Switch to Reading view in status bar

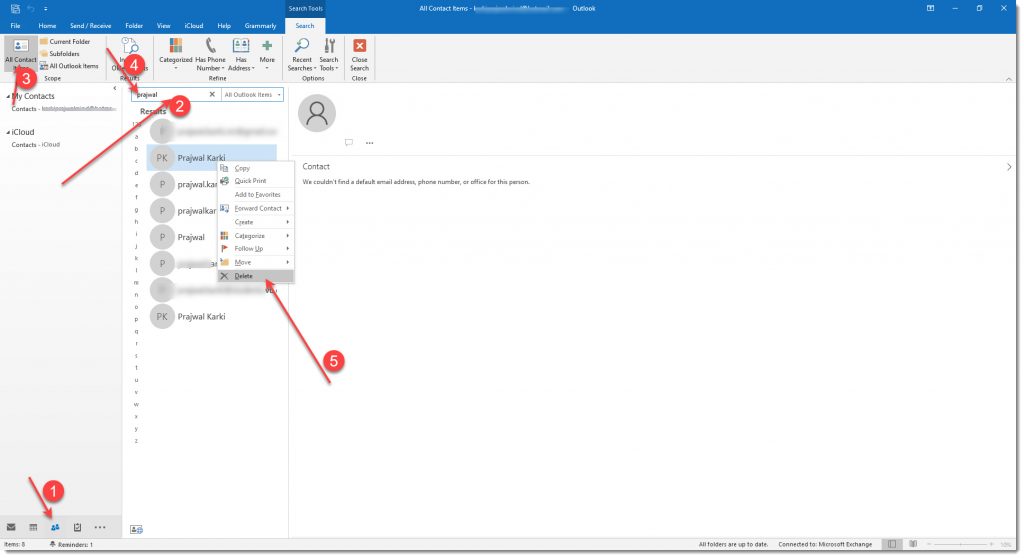pyautogui.click(x=913, y=544)
